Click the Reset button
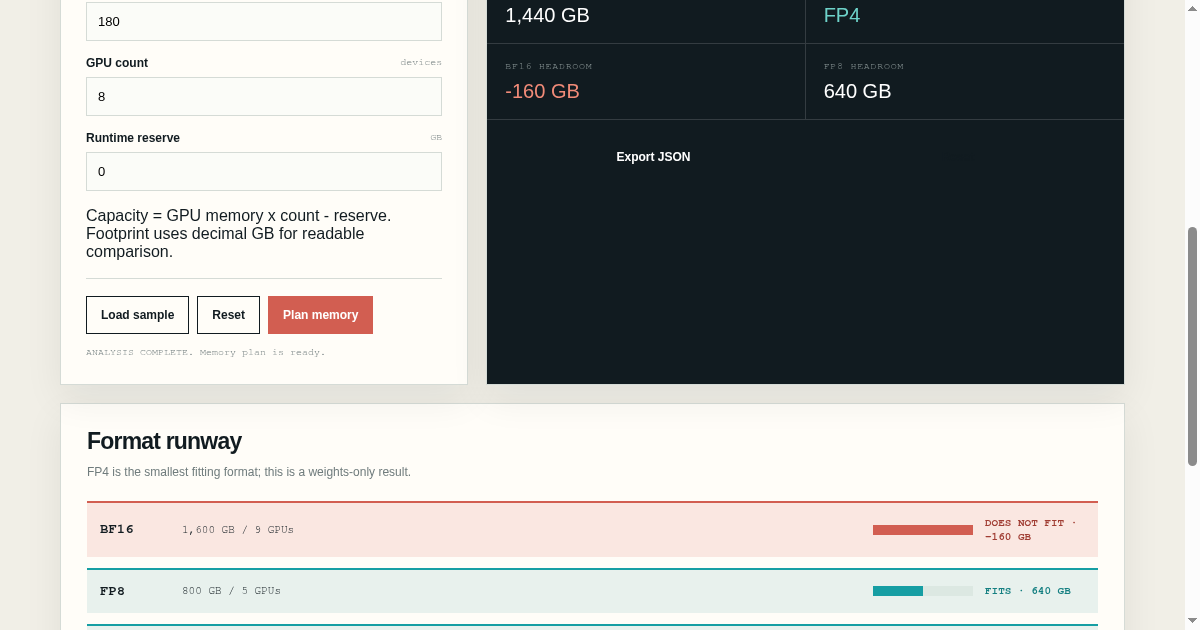Viewport: 1200px width, 630px height. (228, 315)
